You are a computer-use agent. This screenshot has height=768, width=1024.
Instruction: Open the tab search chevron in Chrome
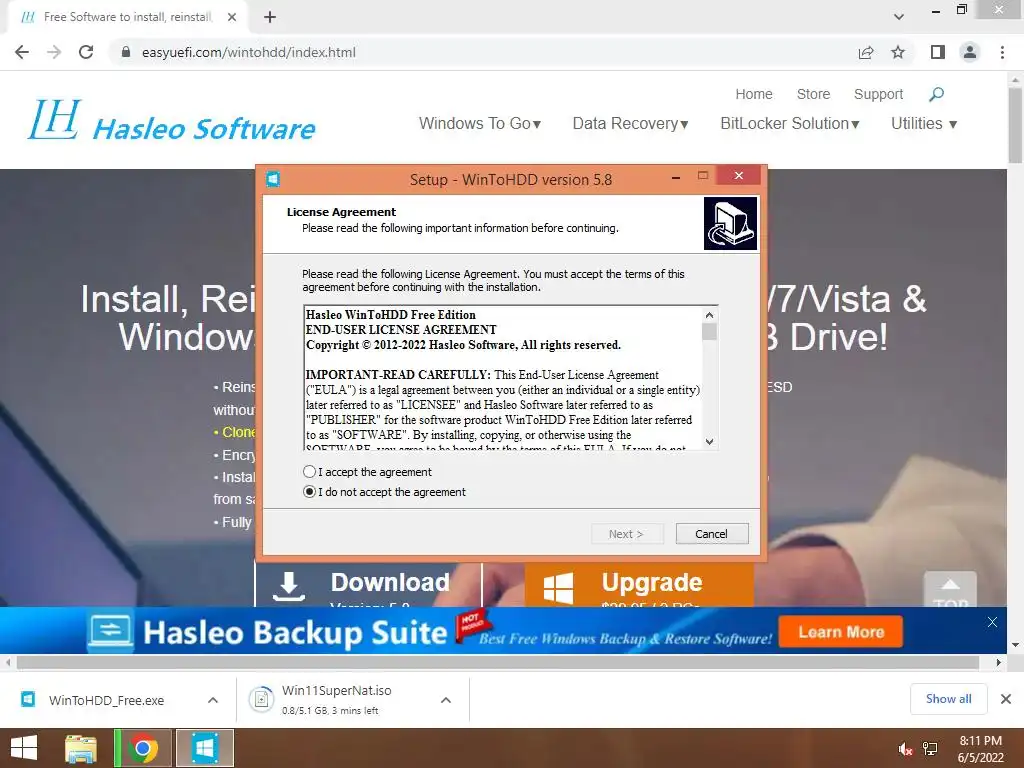tap(899, 17)
